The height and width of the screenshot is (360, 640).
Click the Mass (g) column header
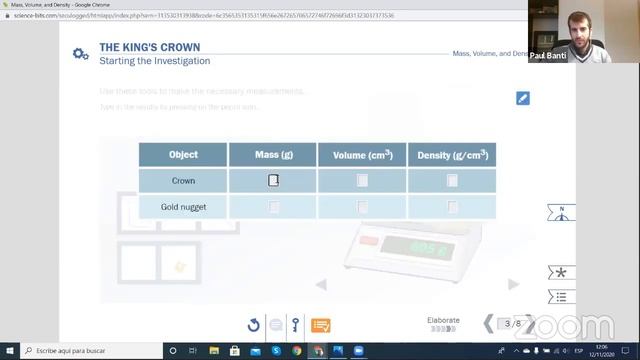tap(273, 155)
